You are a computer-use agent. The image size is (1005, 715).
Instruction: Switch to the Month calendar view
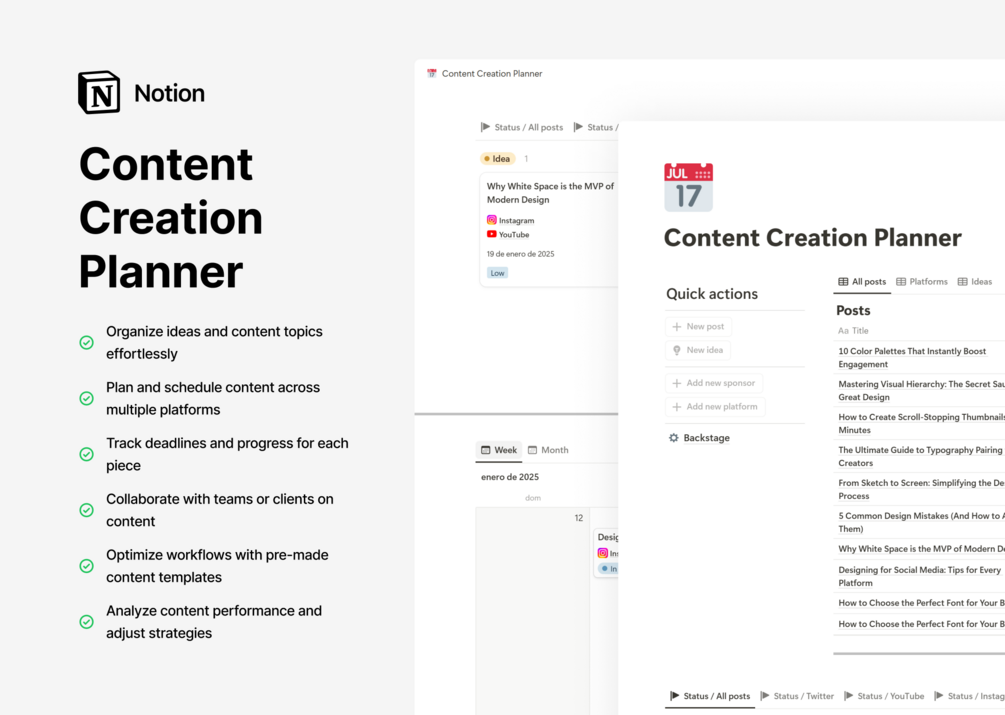548,450
